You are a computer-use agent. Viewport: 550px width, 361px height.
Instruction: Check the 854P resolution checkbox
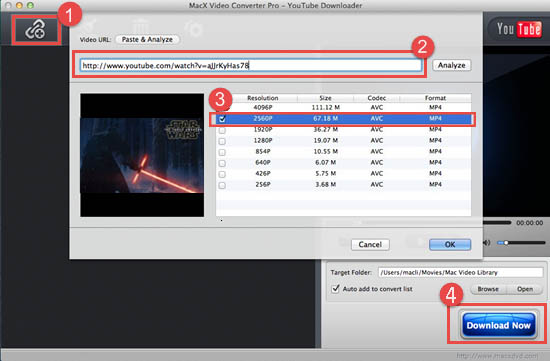[x=222, y=152]
